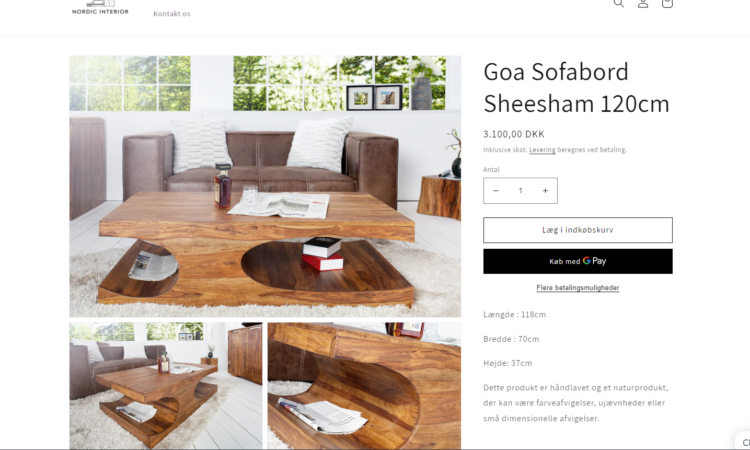Open close-up wood detail thumbnail

pyautogui.click(x=364, y=385)
